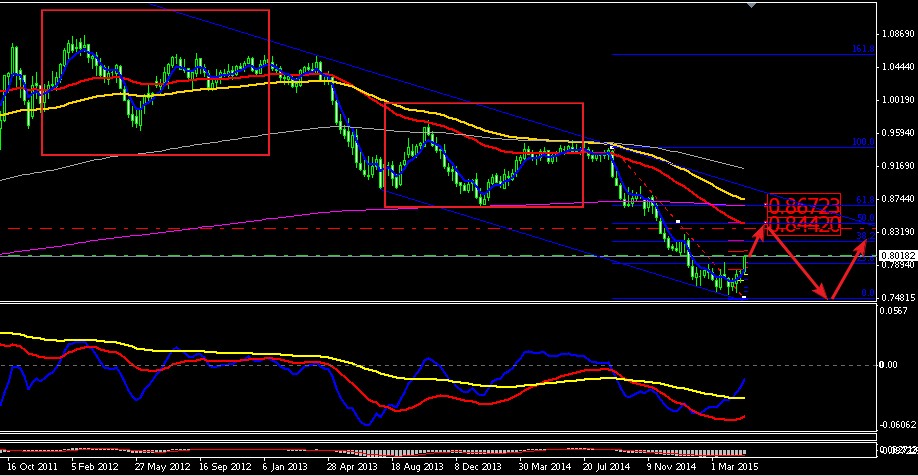This screenshot has width=918, height=476.
Task: Select the Fibonacci 38.2 level label
Action: click(x=865, y=236)
